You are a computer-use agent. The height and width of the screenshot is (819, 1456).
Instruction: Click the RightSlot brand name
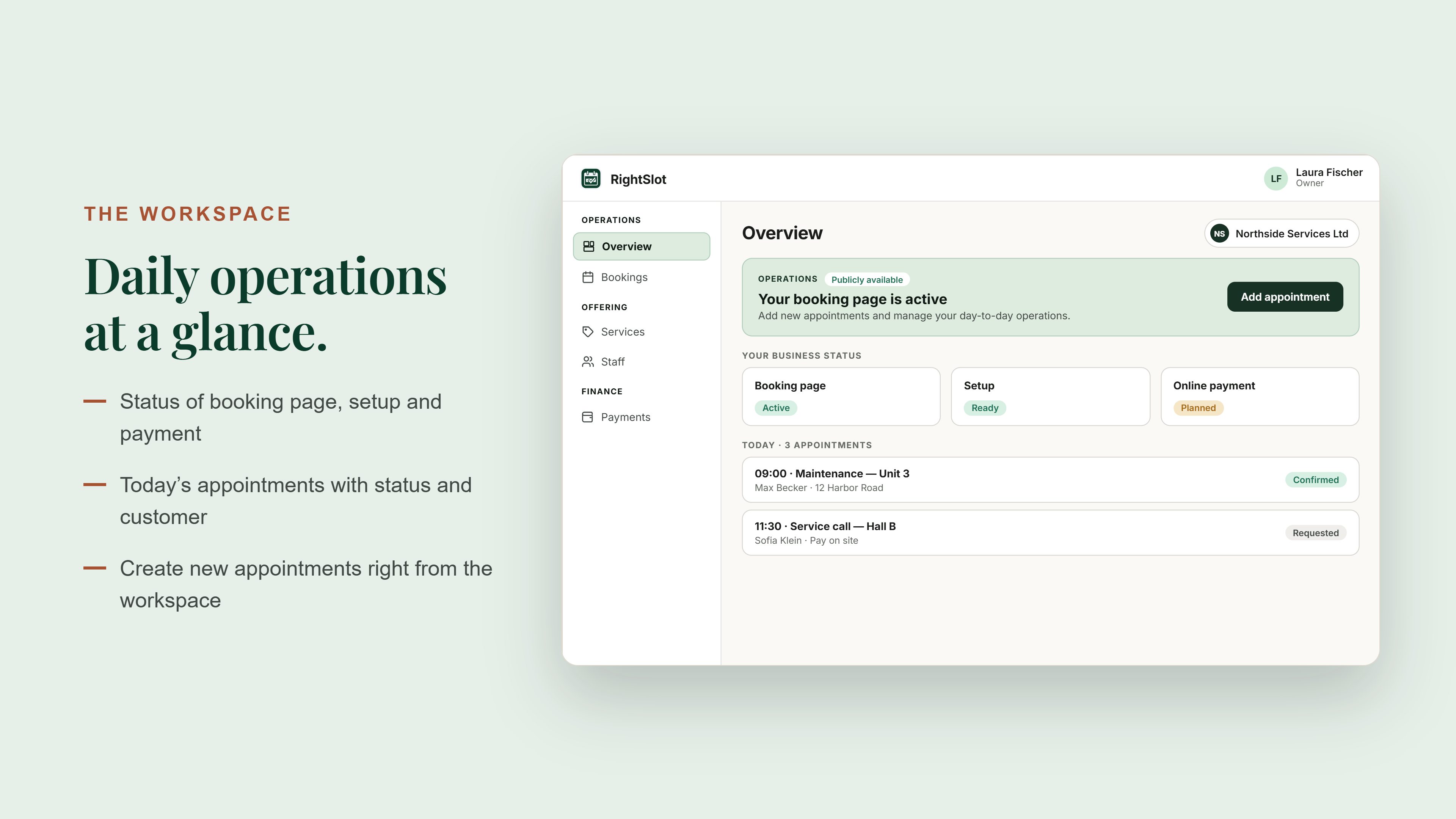tap(638, 179)
